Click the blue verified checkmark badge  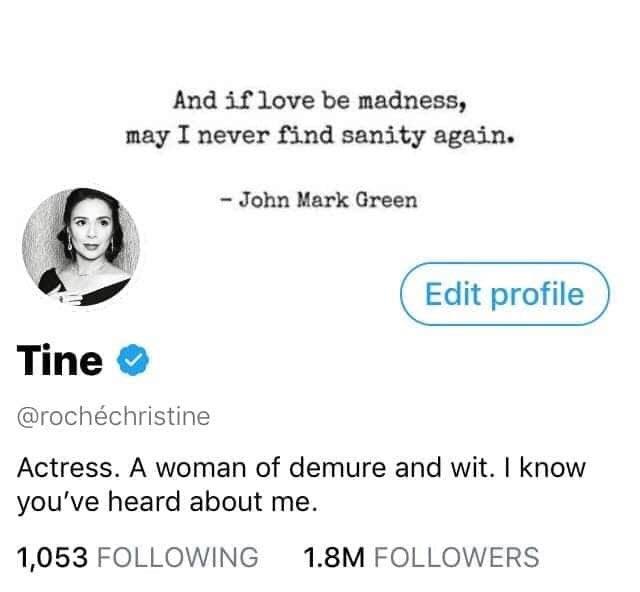(133, 360)
